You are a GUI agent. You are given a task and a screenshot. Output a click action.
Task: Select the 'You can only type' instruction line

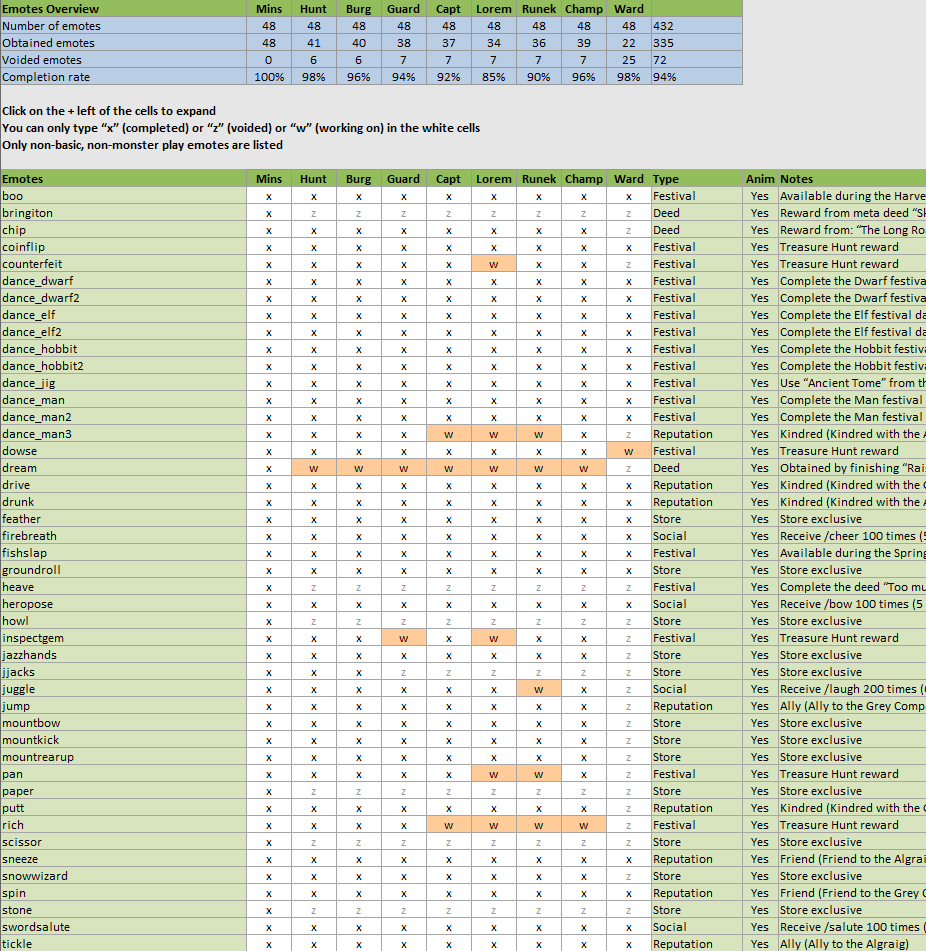tap(241, 127)
